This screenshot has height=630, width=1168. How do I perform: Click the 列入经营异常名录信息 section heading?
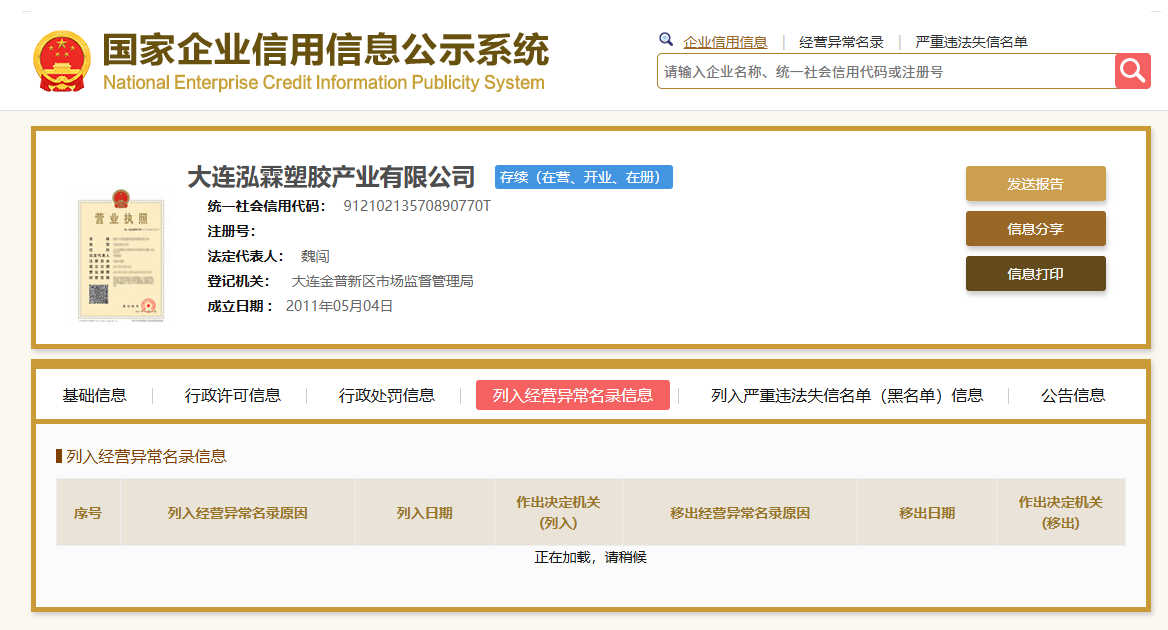[146, 456]
